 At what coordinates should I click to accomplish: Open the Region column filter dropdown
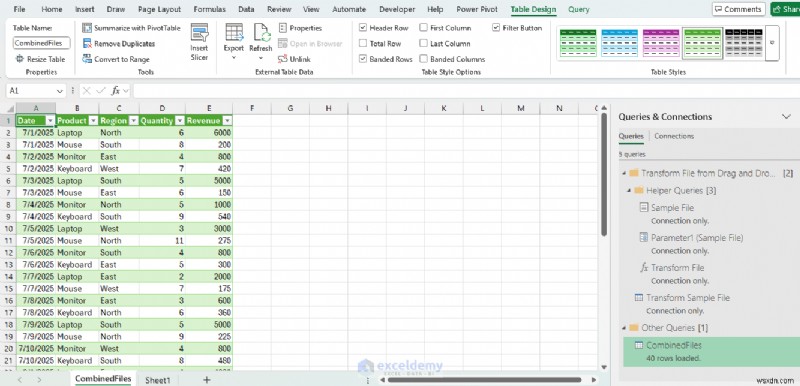134,121
